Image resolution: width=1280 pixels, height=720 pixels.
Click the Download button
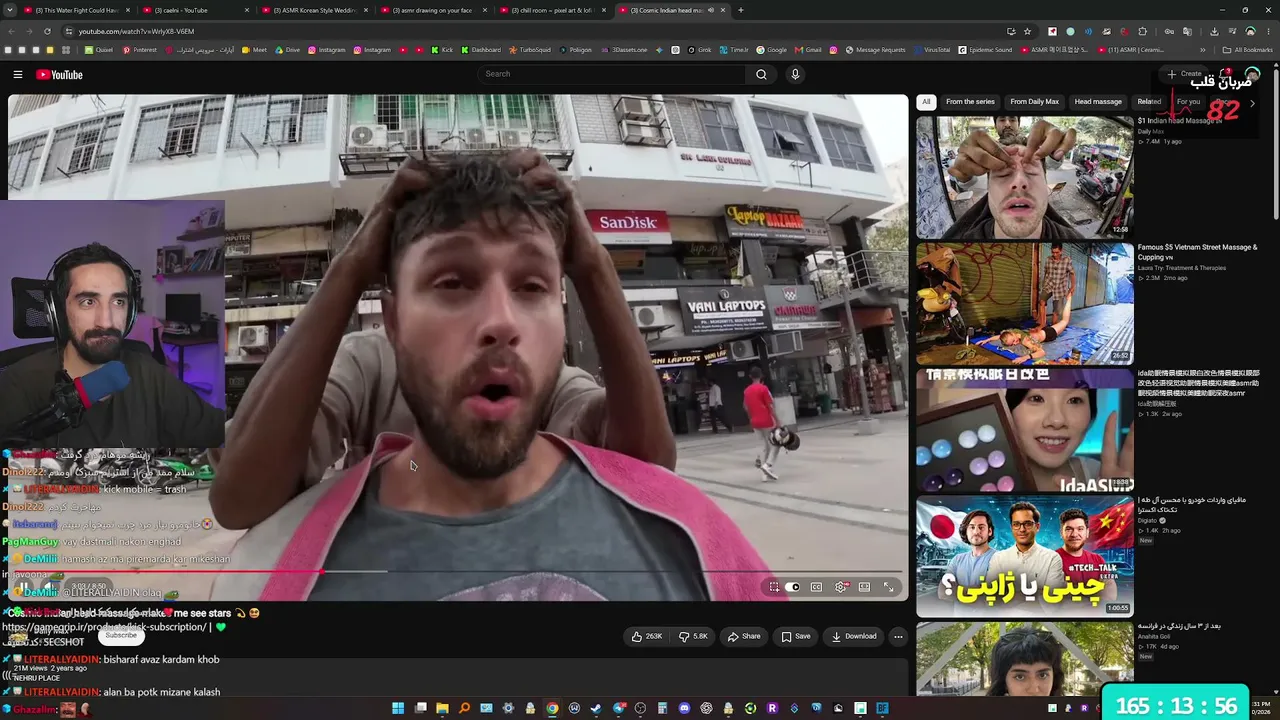(854, 636)
